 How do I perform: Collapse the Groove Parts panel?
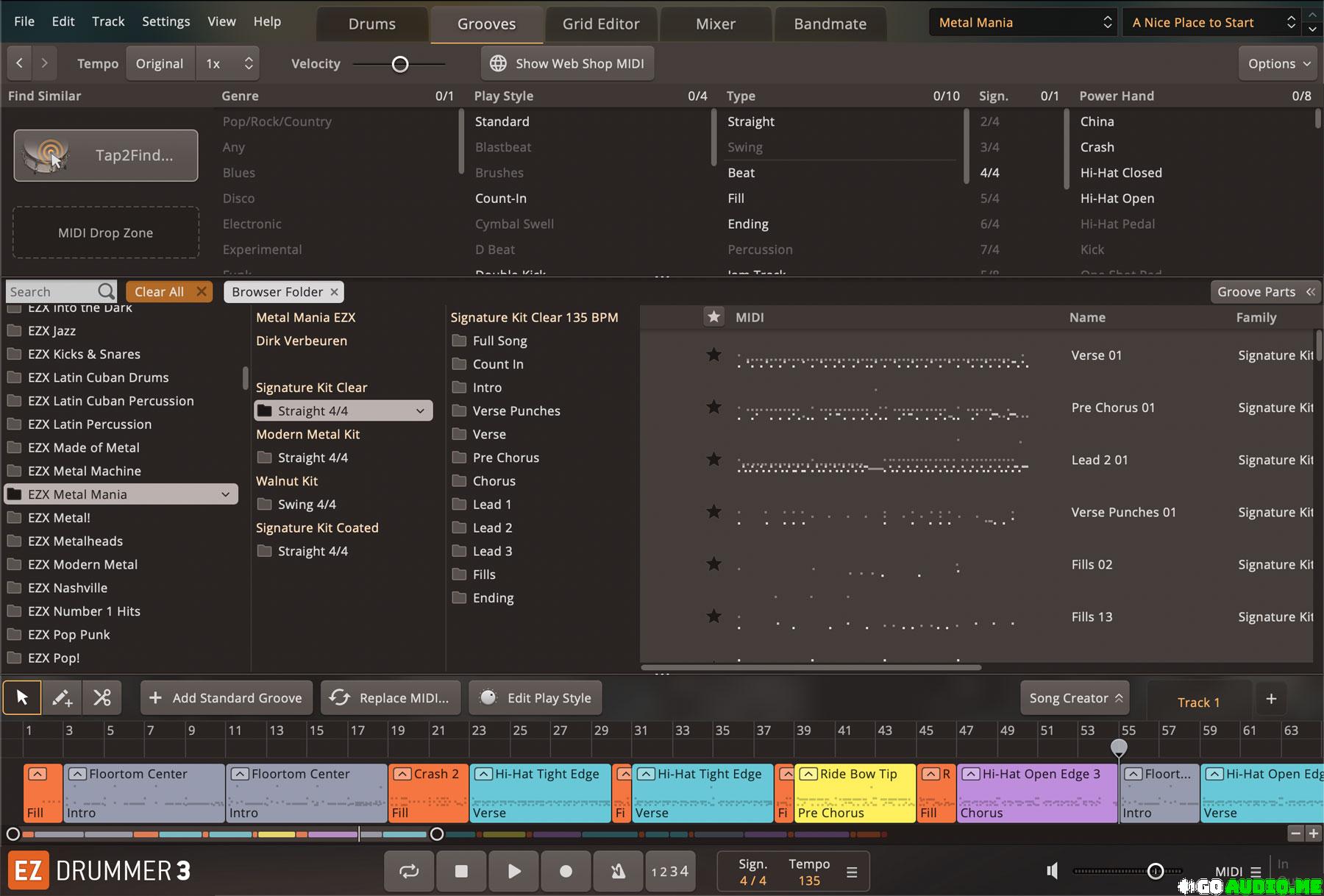pos(1265,292)
